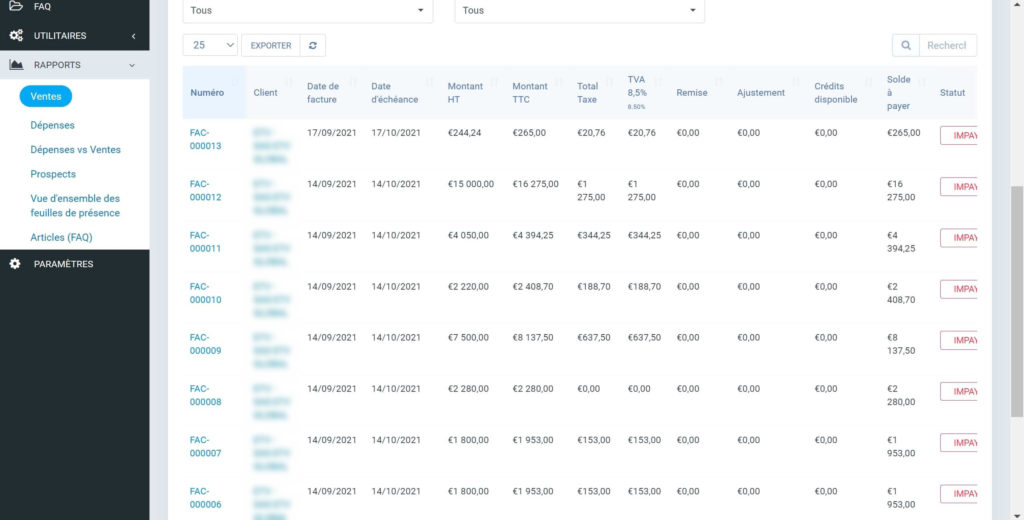Click the €244,24 Montant HT cell

point(464,133)
